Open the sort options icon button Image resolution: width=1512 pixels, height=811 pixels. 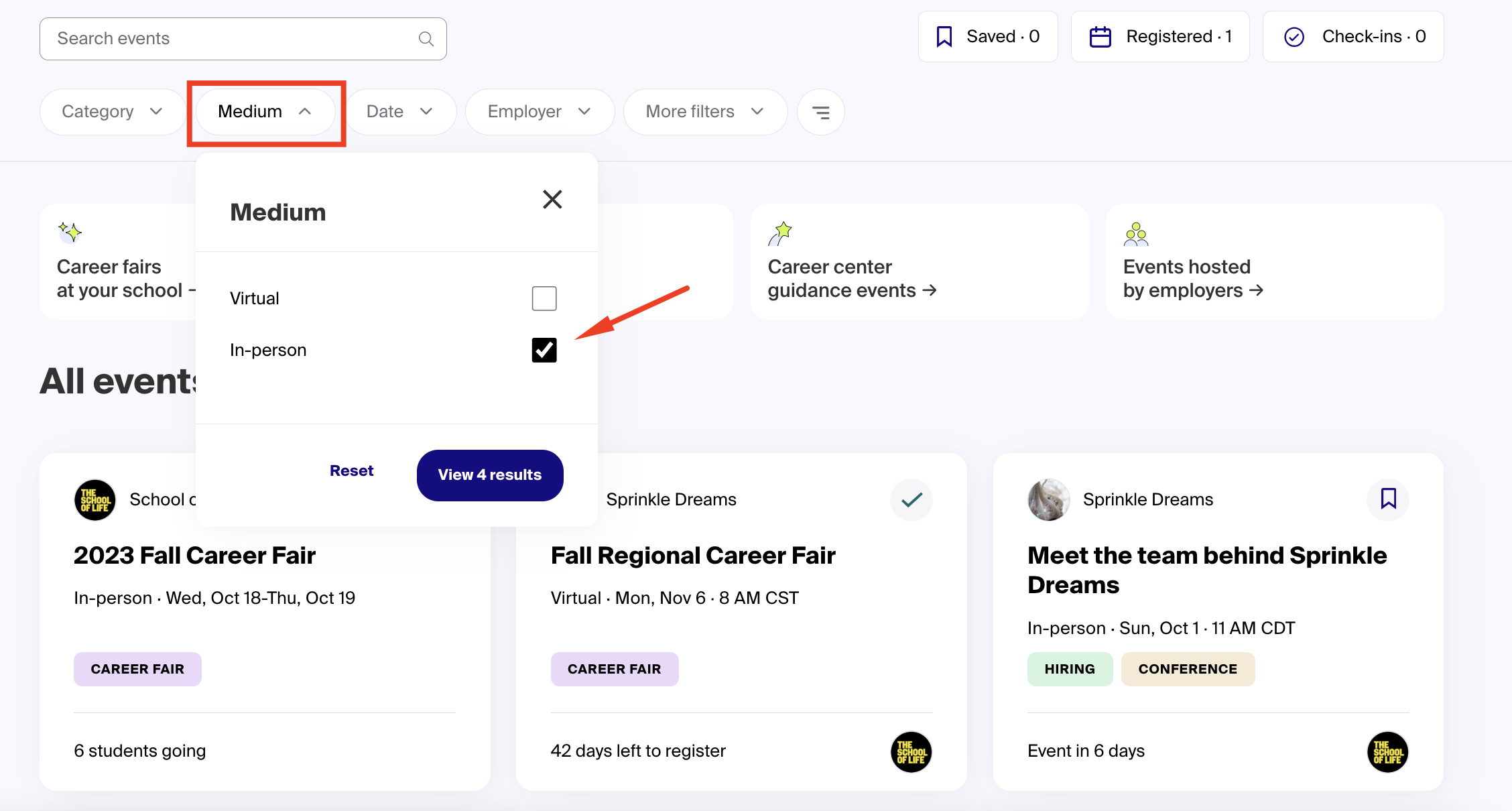(820, 112)
